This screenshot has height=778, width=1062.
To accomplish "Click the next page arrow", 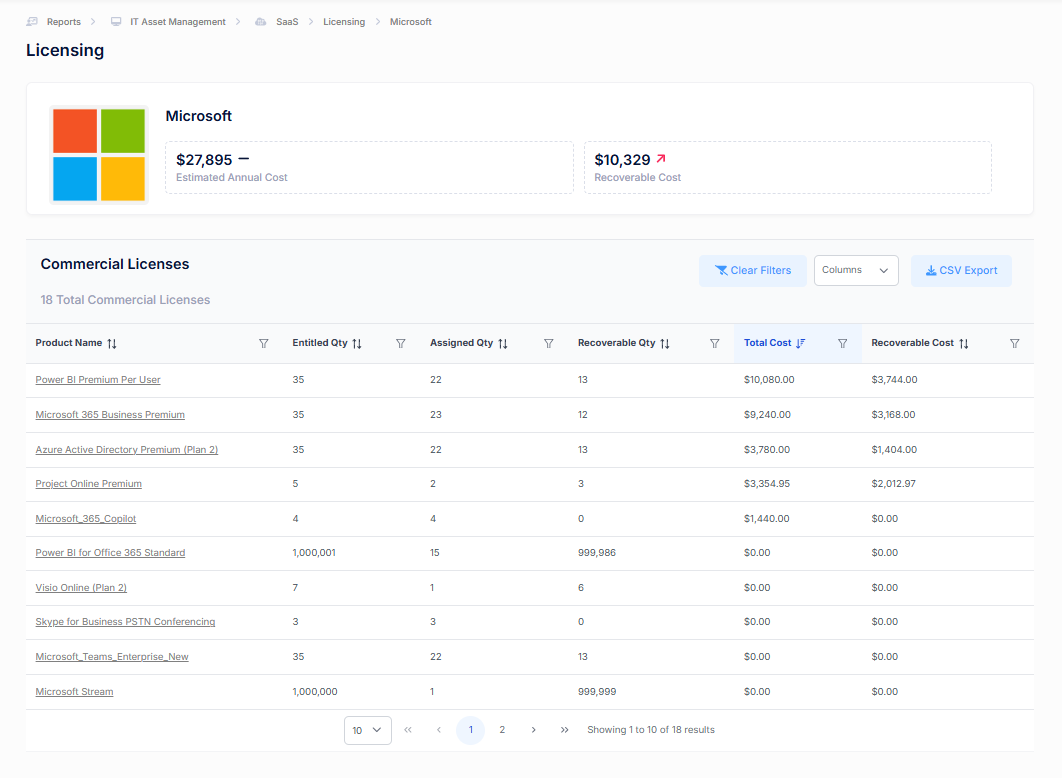I will click(534, 730).
